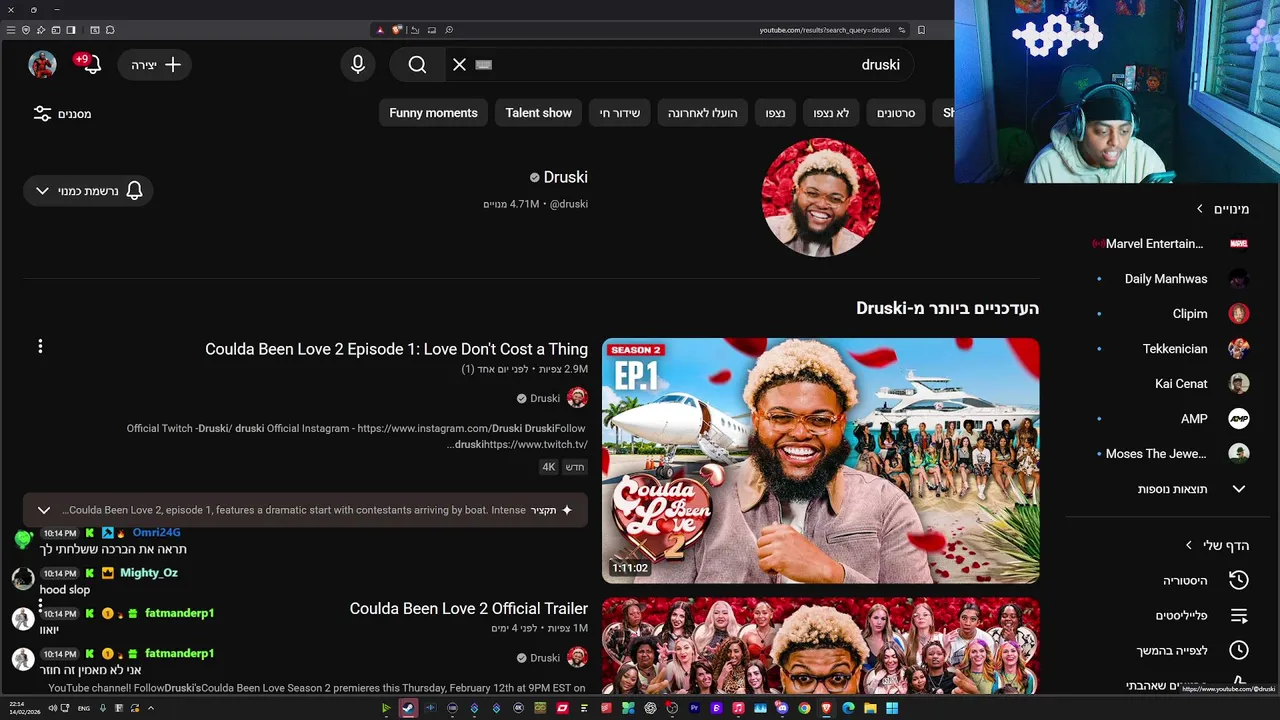Open File Explorer from the taskbar
1280x720 pixels.
[x=870, y=708]
